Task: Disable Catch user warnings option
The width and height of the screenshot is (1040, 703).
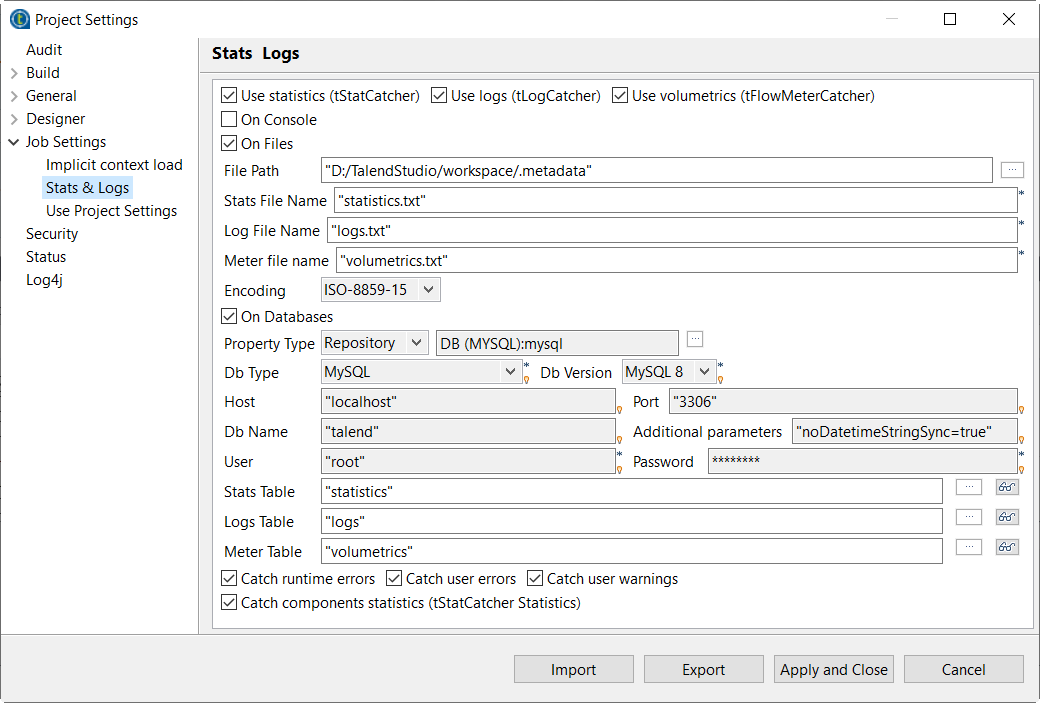Action: point(535,579)
